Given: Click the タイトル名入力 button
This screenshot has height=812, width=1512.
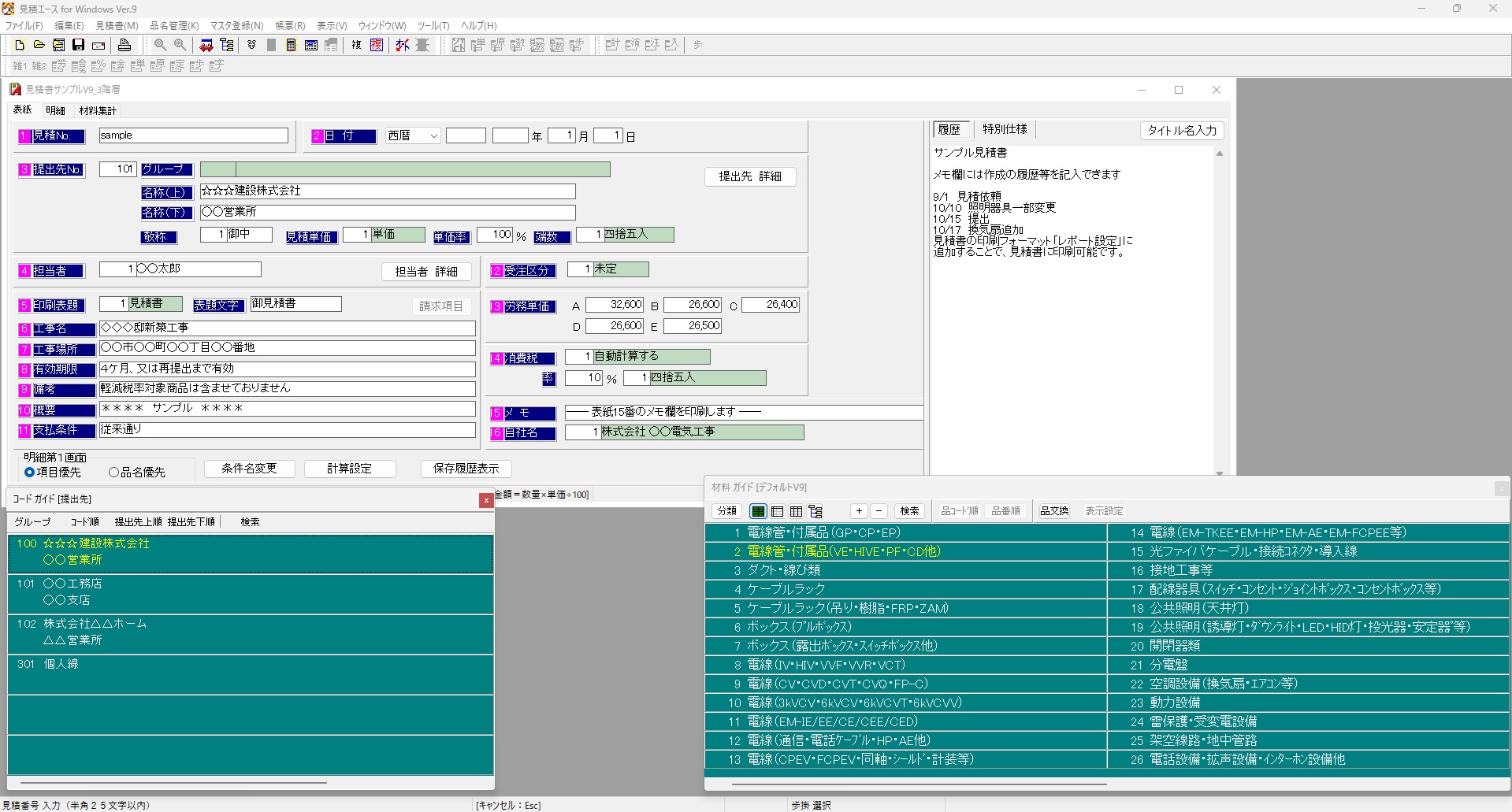Looking at the screenshot, I should 1182,131.
